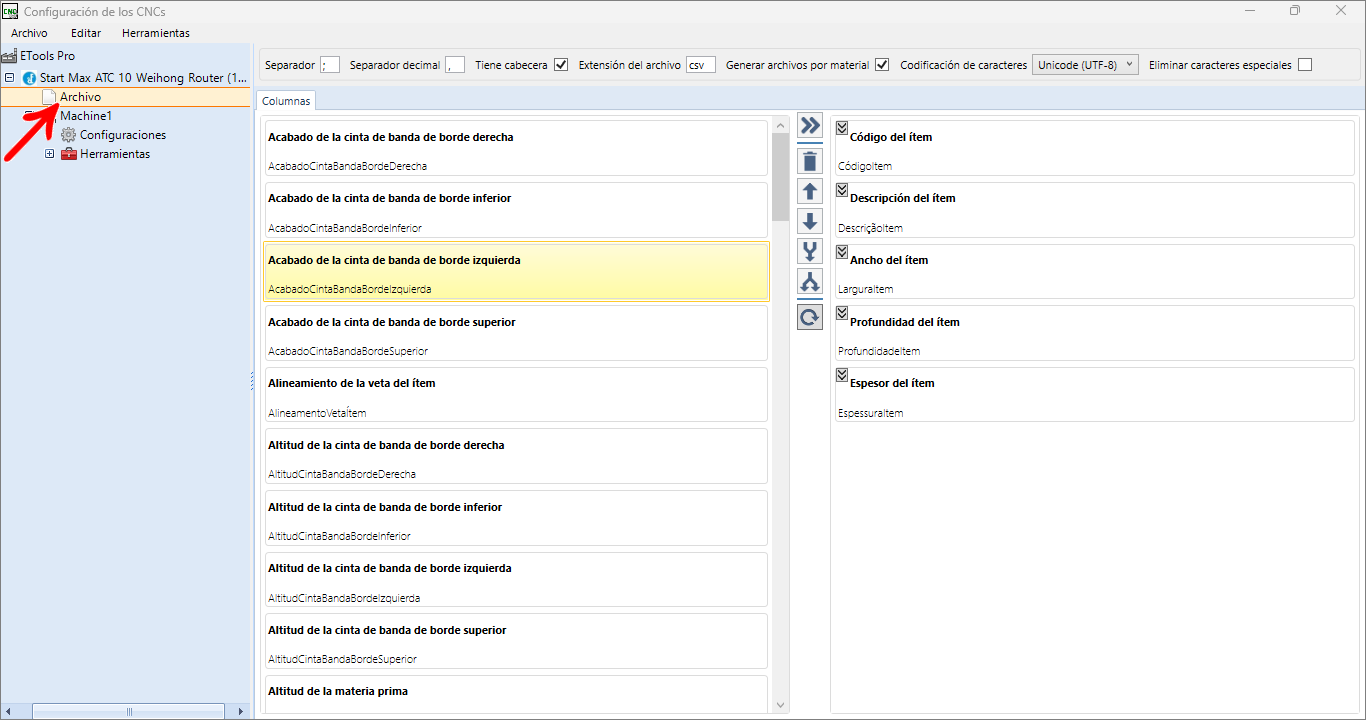Click the tree panel scroll-left arrow
The image size is (1366, 720).
point(9,711)
